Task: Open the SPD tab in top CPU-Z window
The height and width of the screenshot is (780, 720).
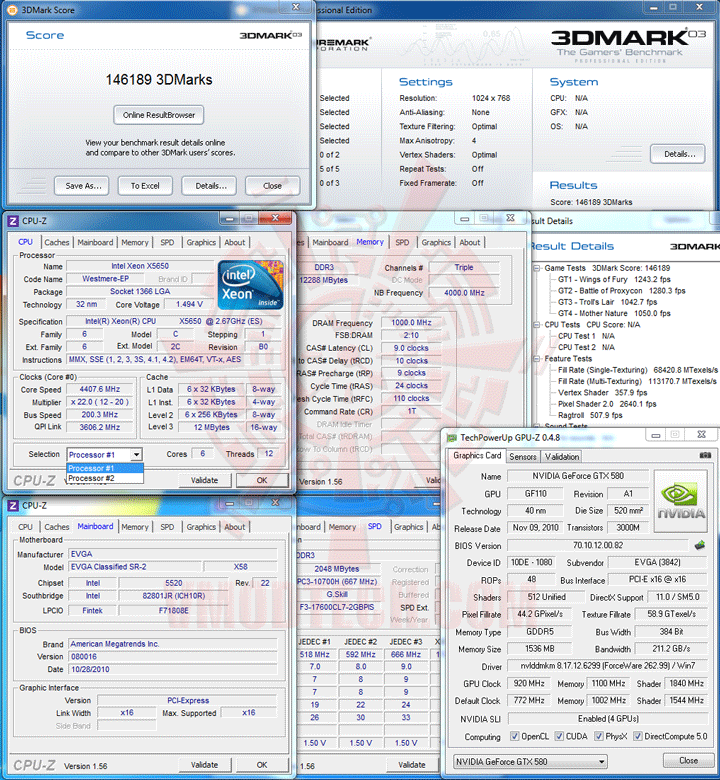Action: coord(167,242)
